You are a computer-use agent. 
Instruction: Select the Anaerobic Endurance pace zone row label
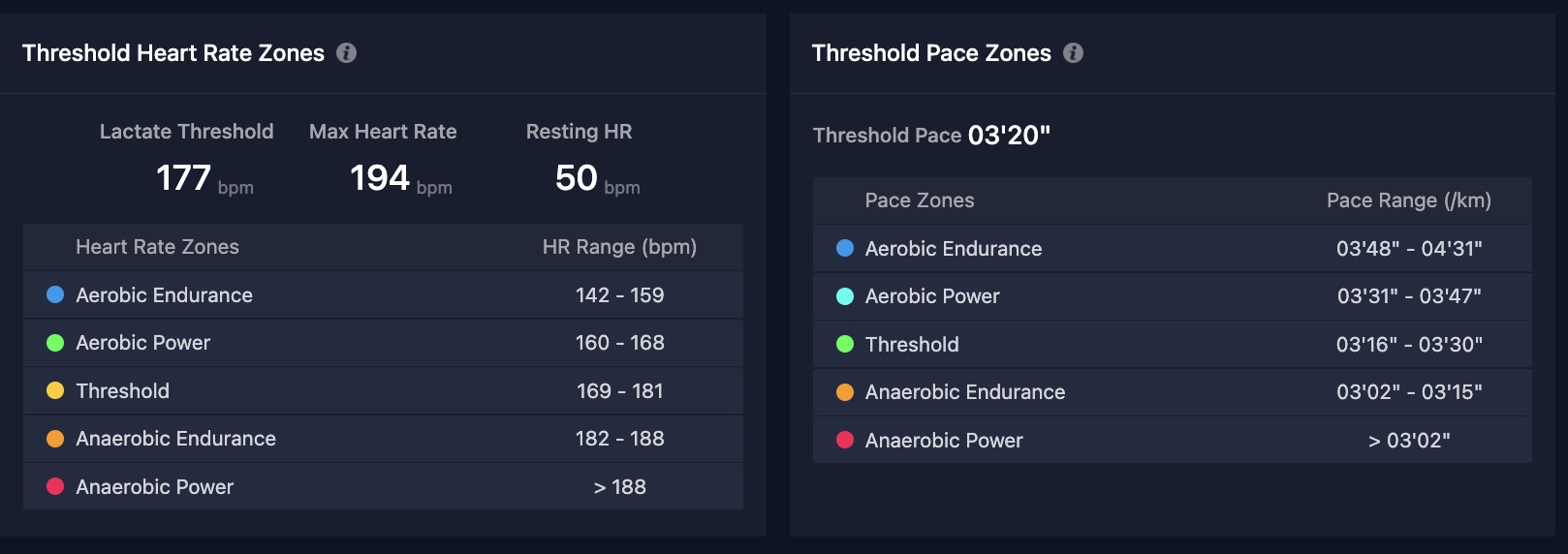965,392
